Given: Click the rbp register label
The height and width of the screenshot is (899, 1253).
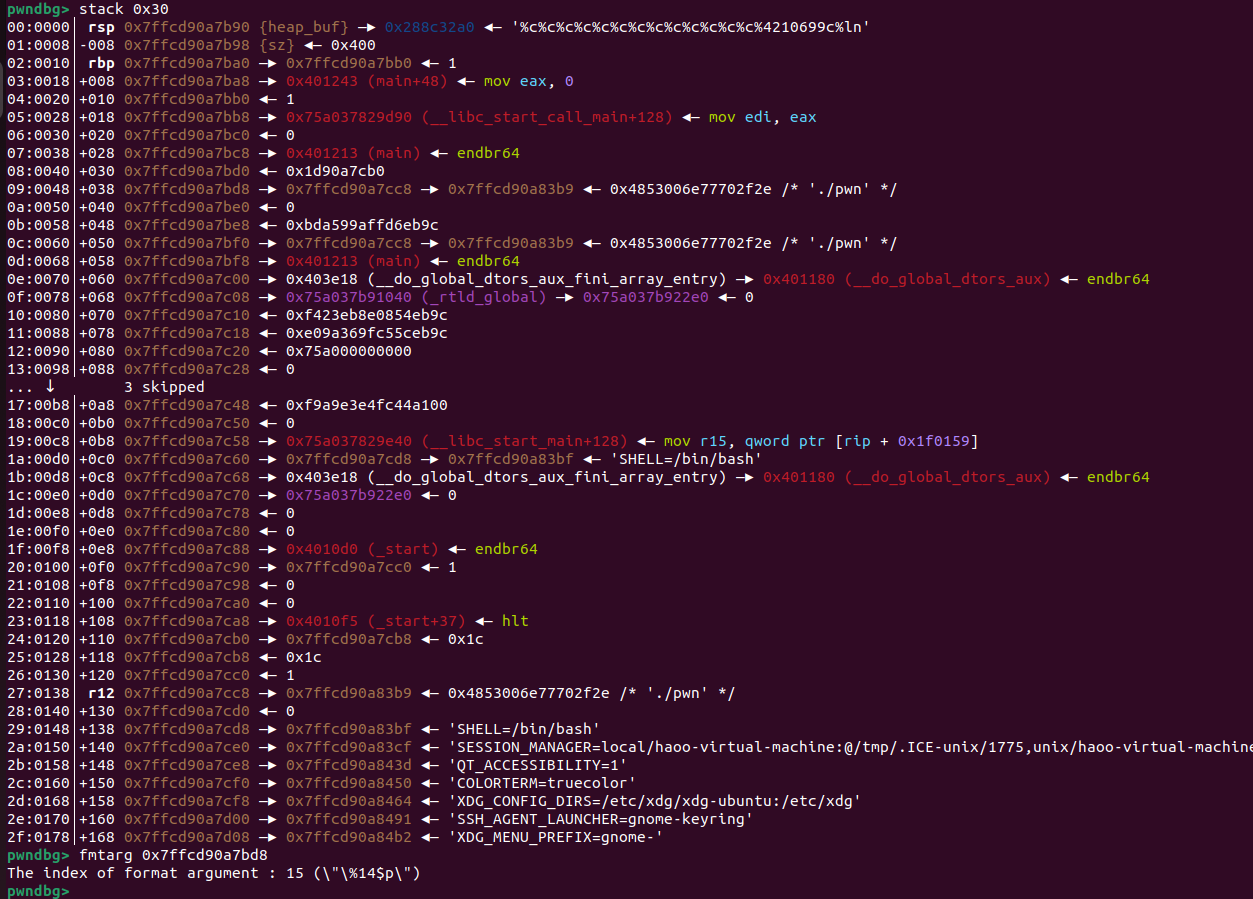Looking at the screenshot, I should pos(101,63).
